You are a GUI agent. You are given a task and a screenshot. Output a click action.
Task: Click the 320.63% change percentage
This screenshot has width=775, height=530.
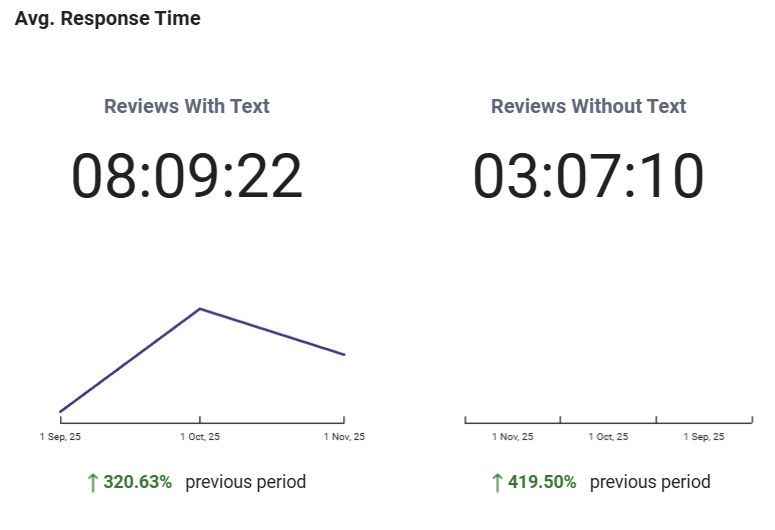(138, 482)
